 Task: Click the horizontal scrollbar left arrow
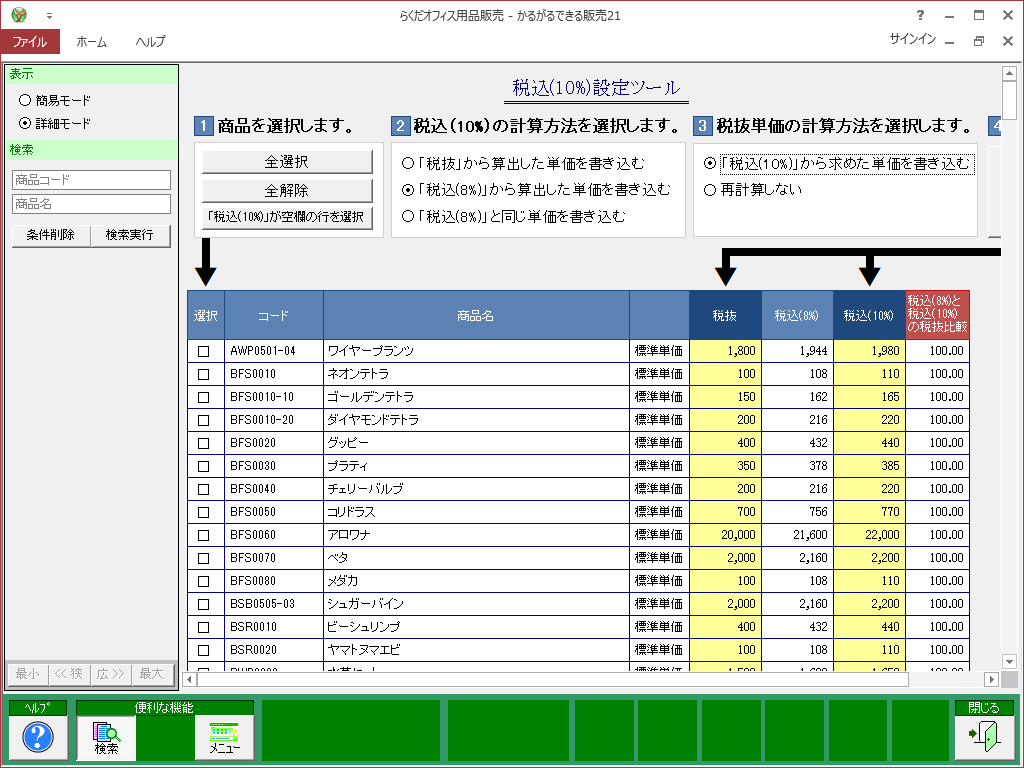pyautogui.click(x=190, y=679)
